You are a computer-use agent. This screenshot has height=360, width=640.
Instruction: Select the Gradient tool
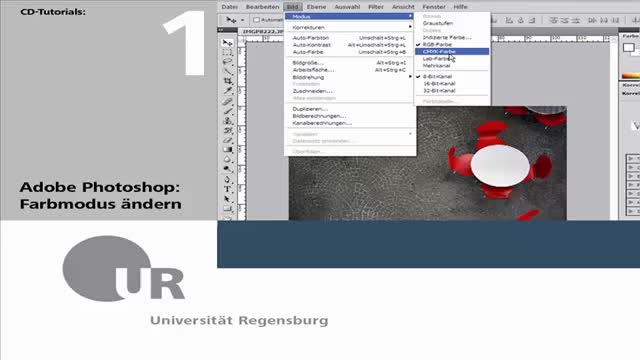[227, 150]
